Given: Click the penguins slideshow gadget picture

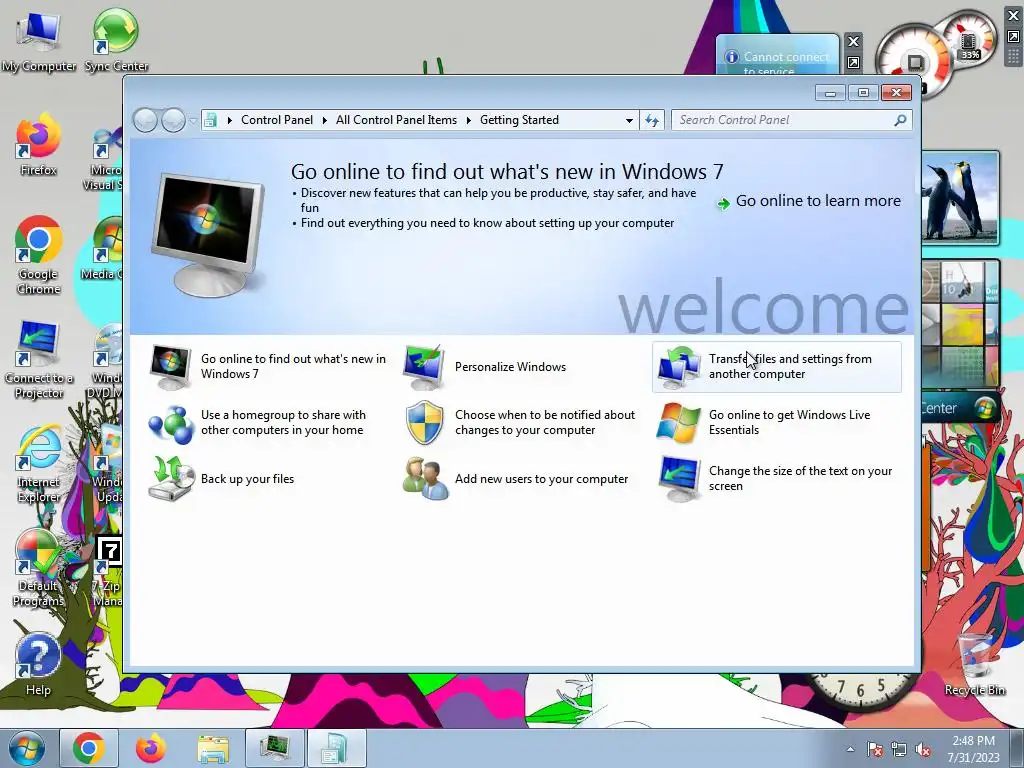Looking at the screenshot, I should [x=960, y=198].
